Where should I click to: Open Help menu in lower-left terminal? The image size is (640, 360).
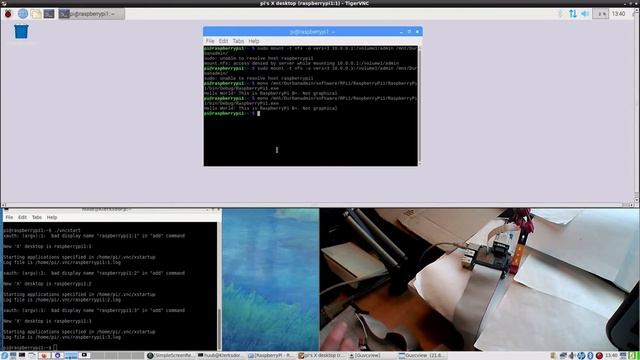pyautogui.click(x=52, y=217)
